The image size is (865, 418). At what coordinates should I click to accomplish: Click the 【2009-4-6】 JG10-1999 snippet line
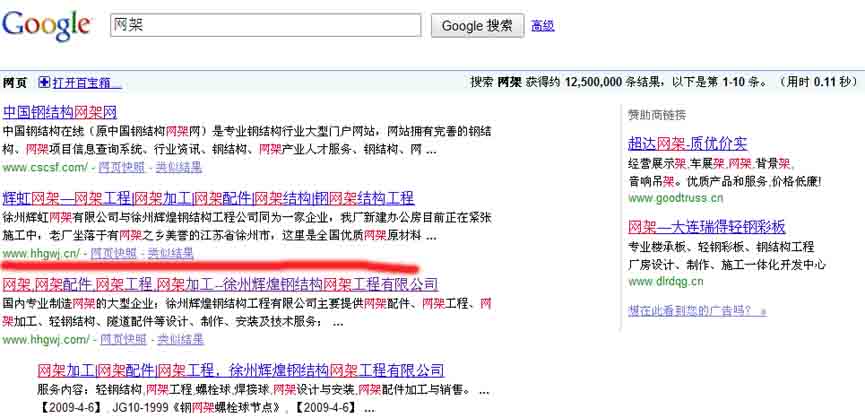[206, 409]
